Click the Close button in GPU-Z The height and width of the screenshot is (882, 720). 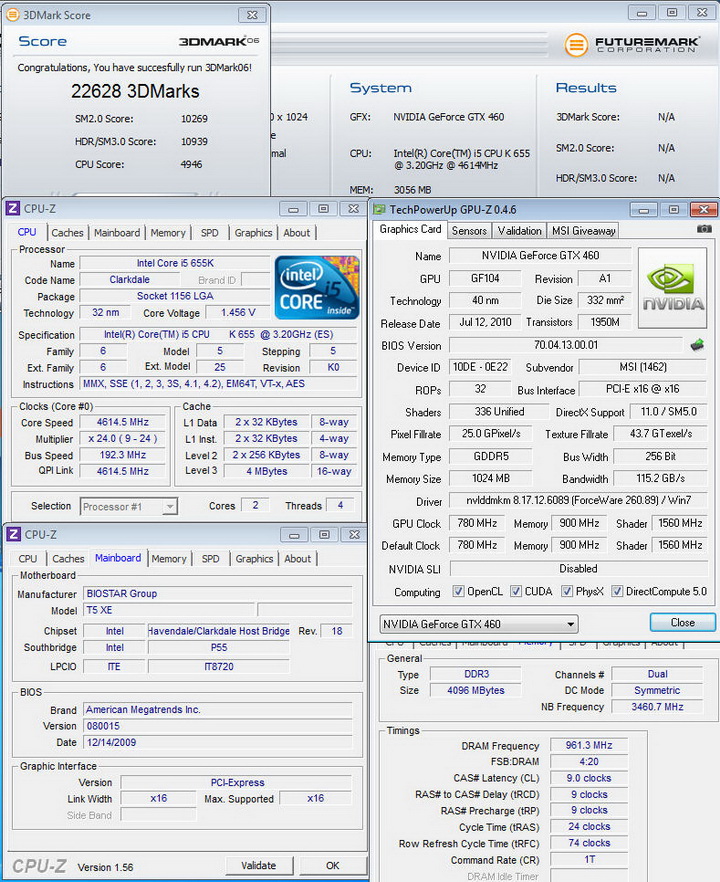click(x=682, y=623)
